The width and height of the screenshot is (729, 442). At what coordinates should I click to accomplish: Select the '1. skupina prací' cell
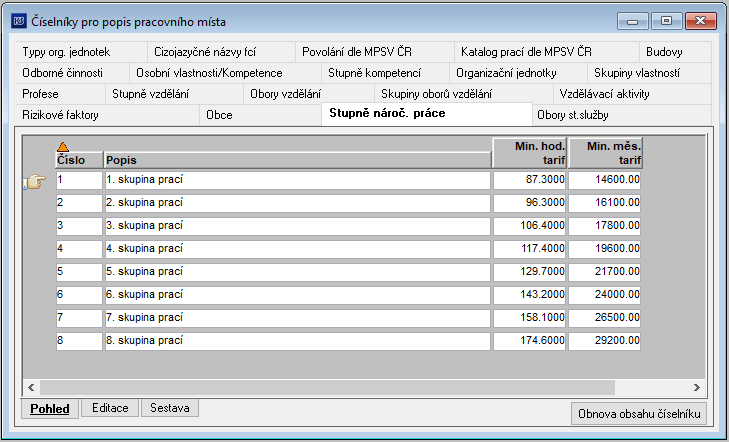pos(298,180)
